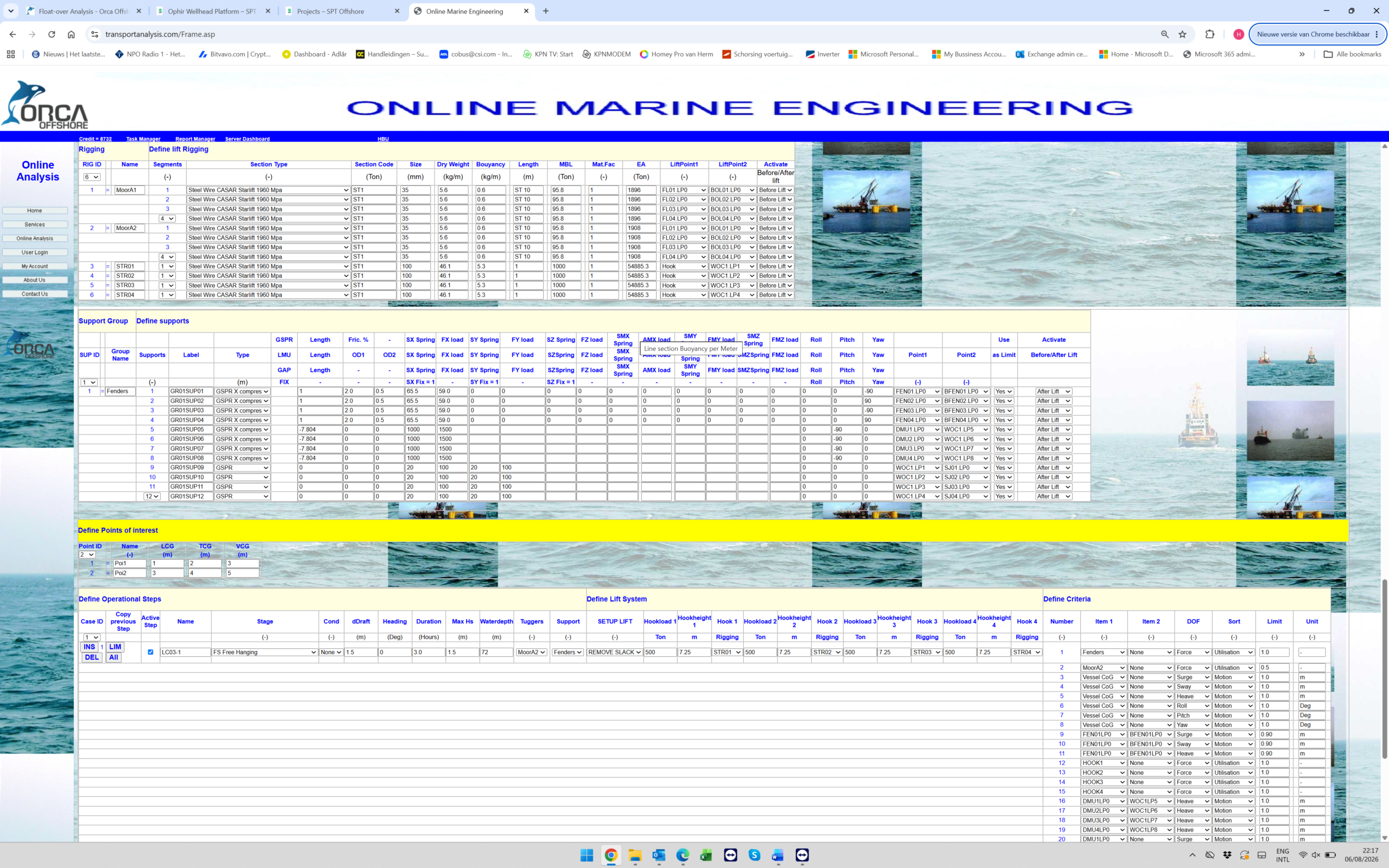Open the RIG ID dropdown showing 6
1389x868 pixels.
tap(92, 177)
